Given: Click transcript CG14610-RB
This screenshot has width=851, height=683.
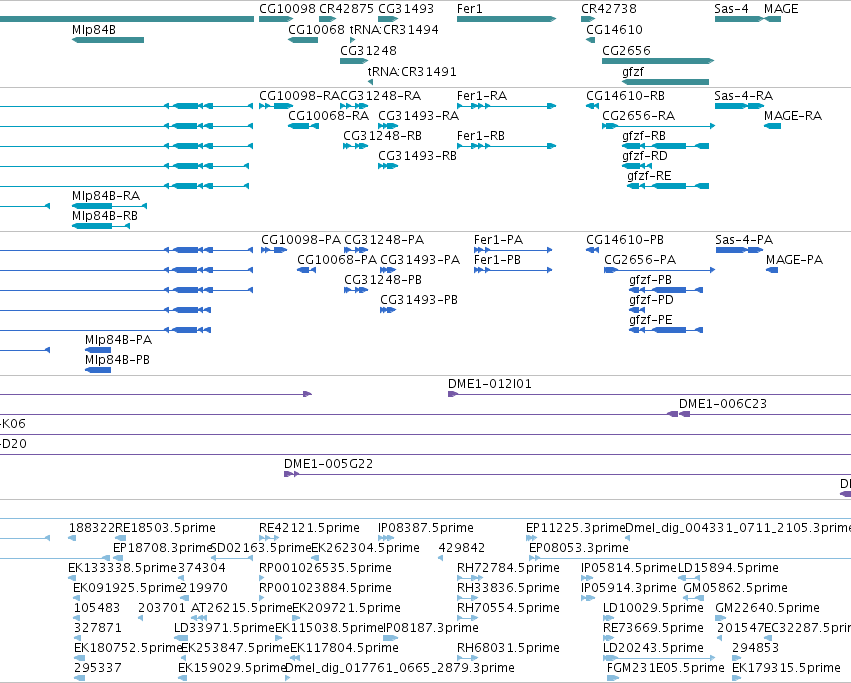Looking at the screenshot, I should coord(625,96).
